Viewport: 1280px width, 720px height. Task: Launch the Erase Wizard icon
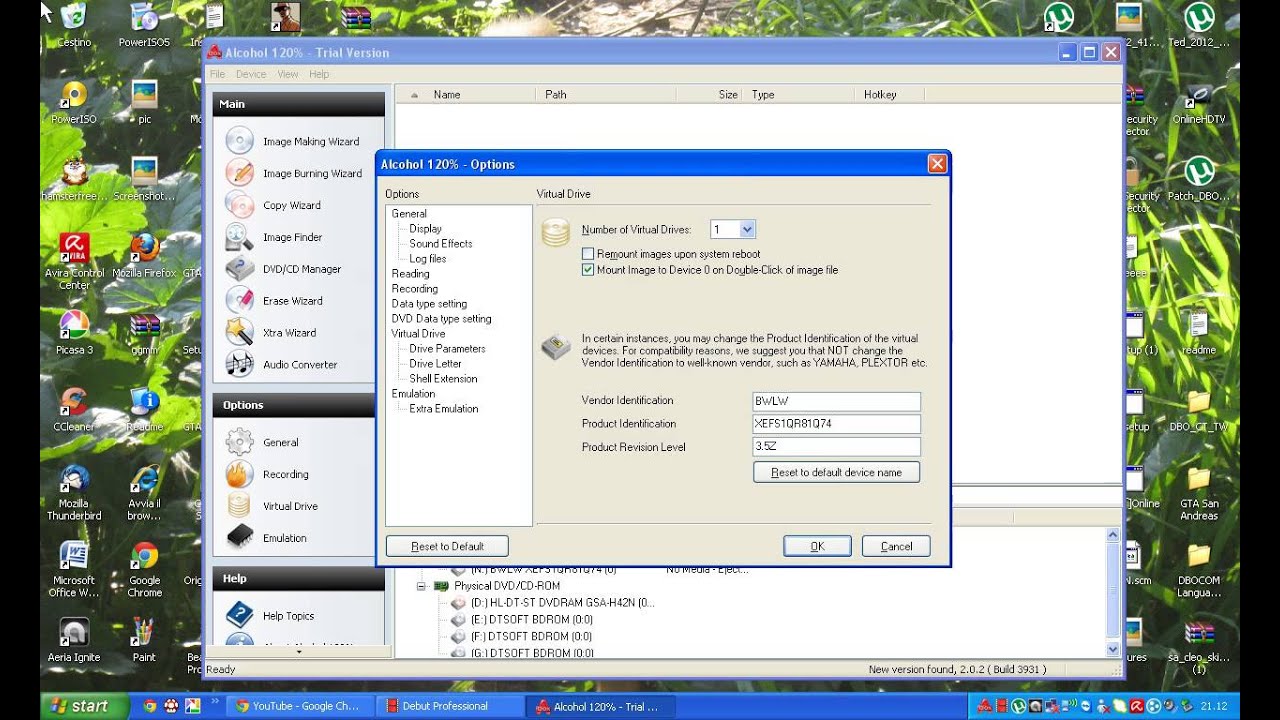tap(240, 300)
